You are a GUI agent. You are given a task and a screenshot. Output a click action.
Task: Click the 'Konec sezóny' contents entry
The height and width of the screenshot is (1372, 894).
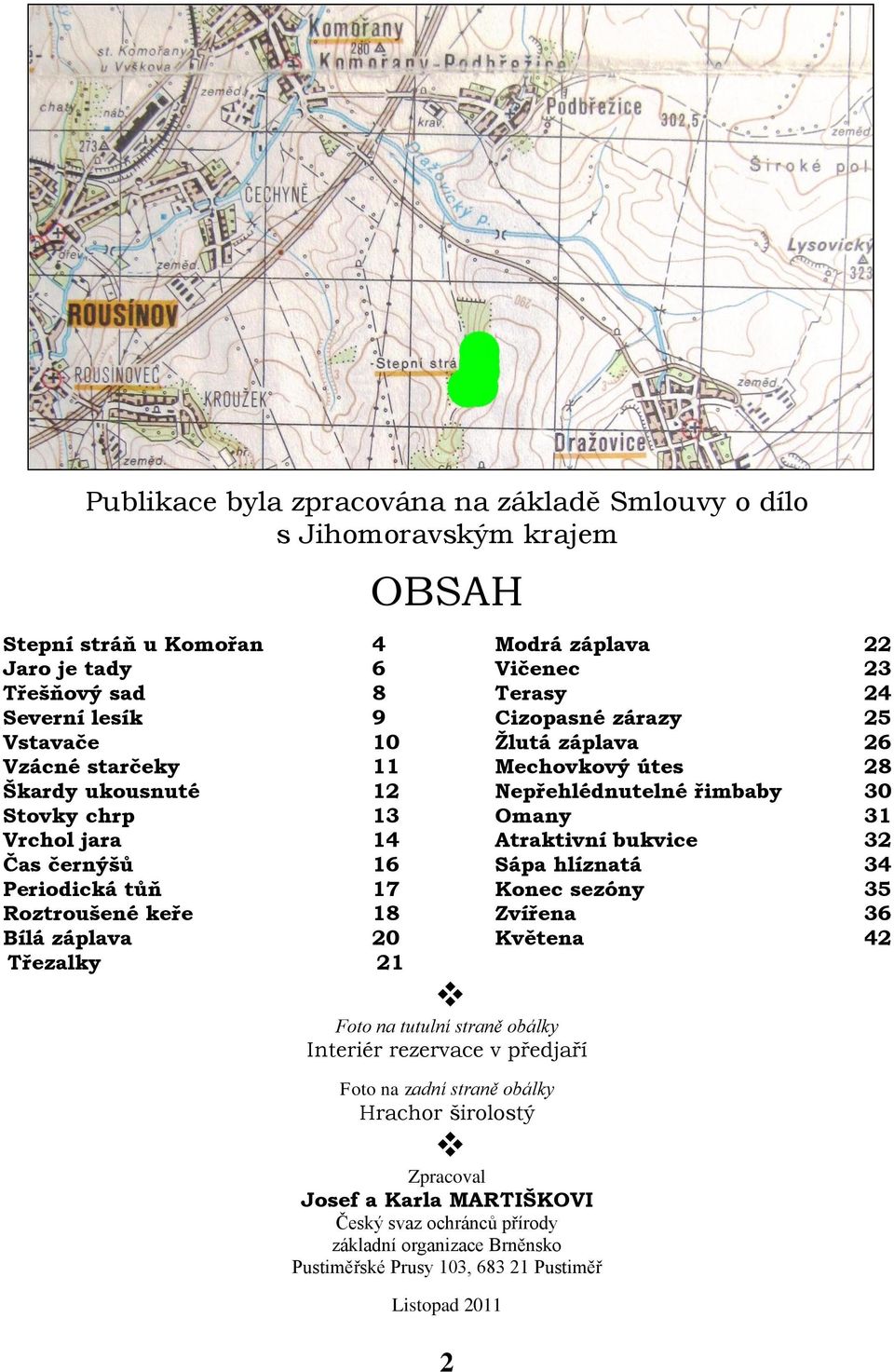(569, 889)
